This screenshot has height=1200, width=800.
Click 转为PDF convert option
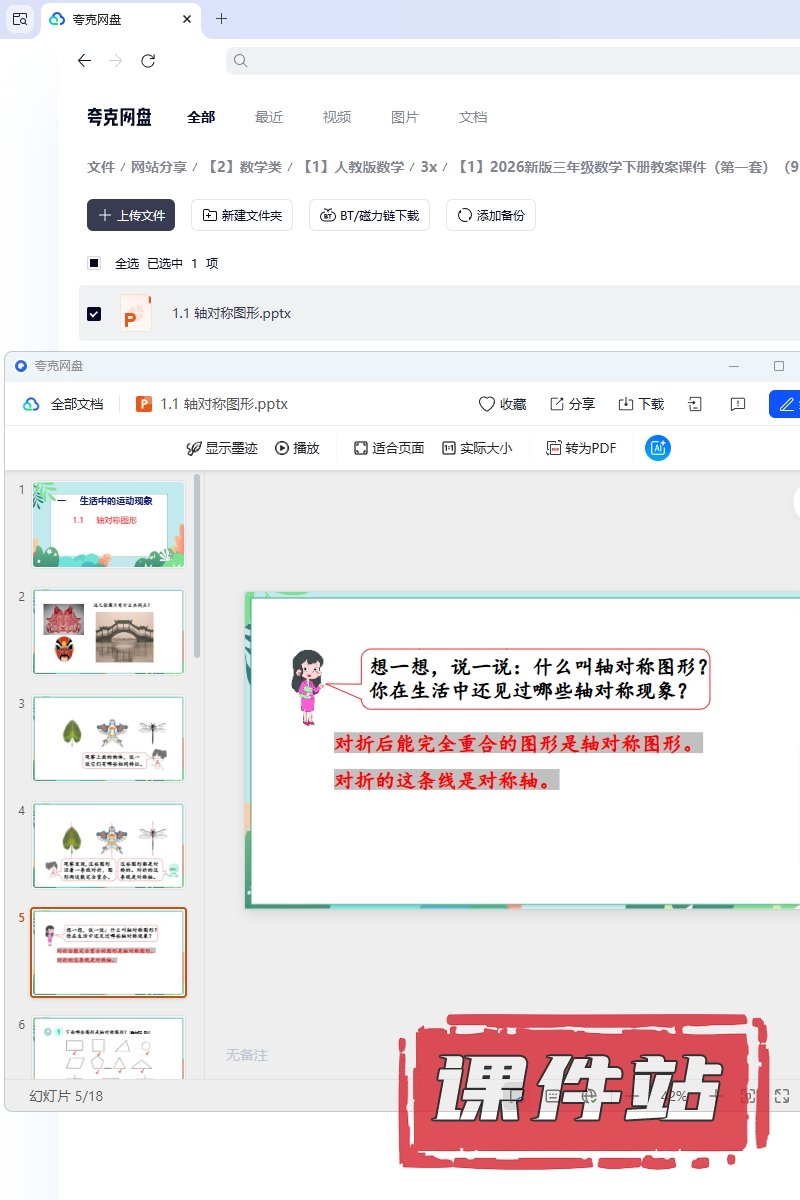click(x=581, y=448)
